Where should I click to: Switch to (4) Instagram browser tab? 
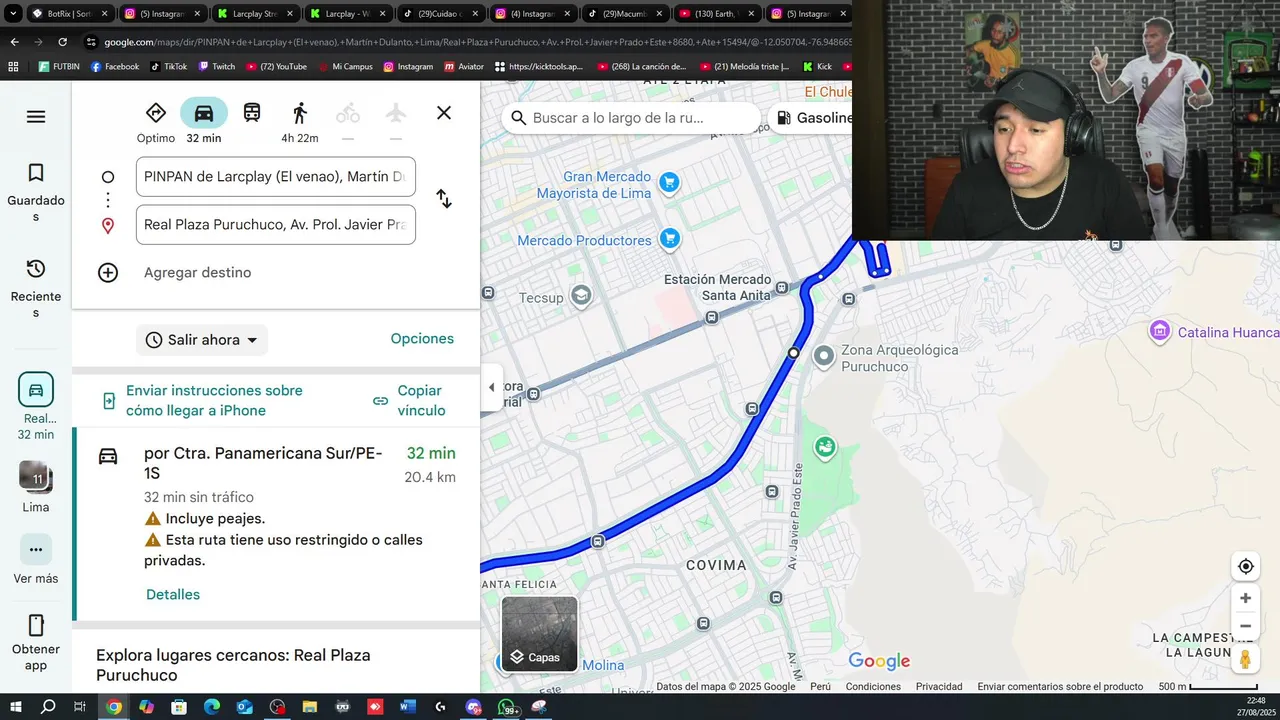pyautogui.click(x=531, y=14)
